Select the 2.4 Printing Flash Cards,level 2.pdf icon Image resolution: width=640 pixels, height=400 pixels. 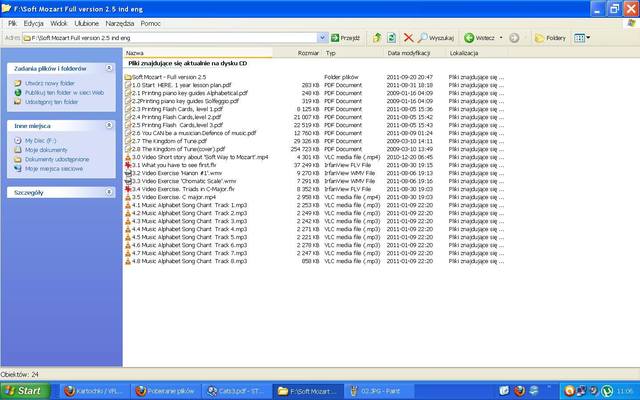click(x=128, y=117)
